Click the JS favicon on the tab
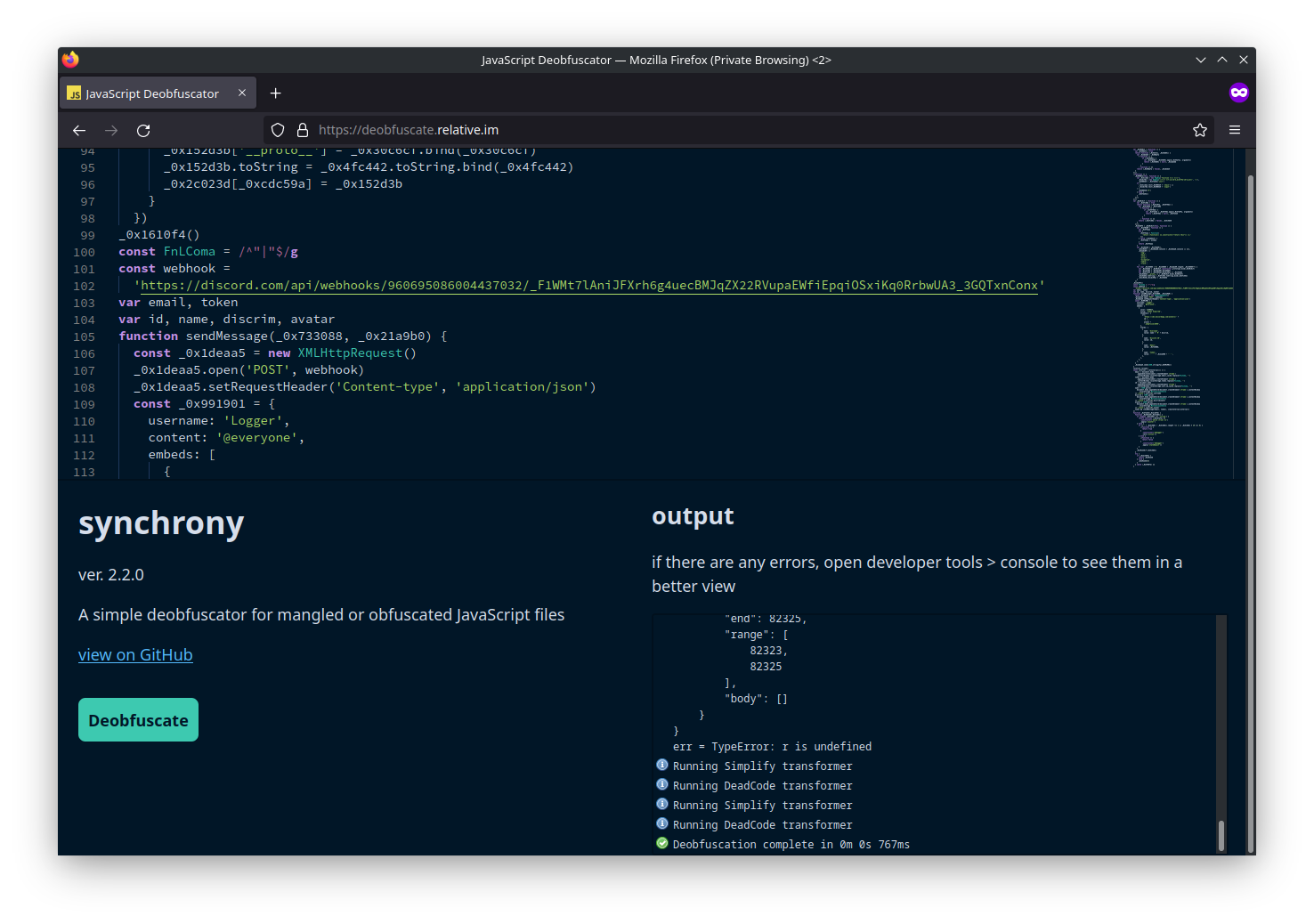1314x924 pixels. tap(74, 93)
